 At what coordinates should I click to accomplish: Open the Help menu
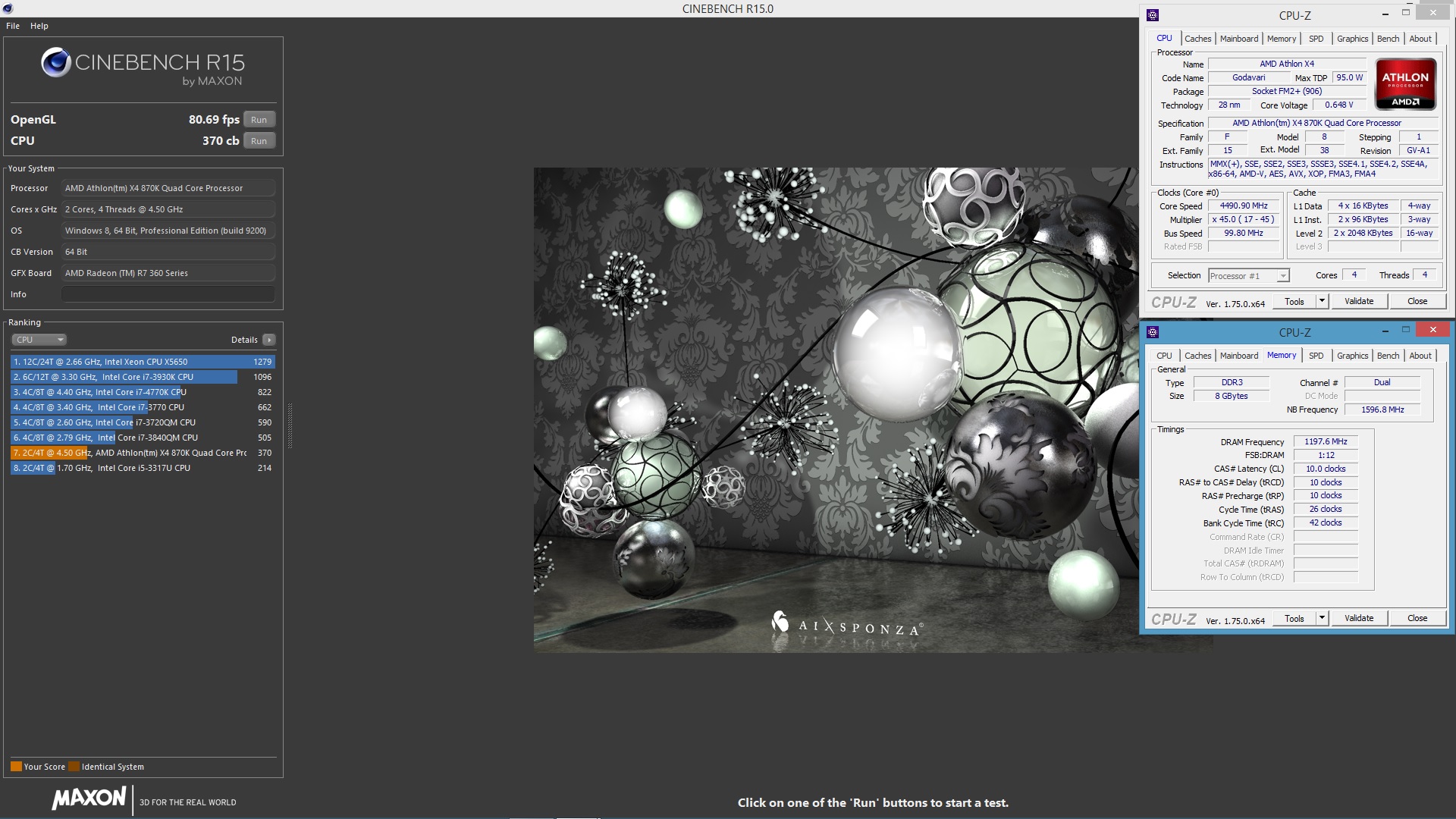[x=39, y=26]
